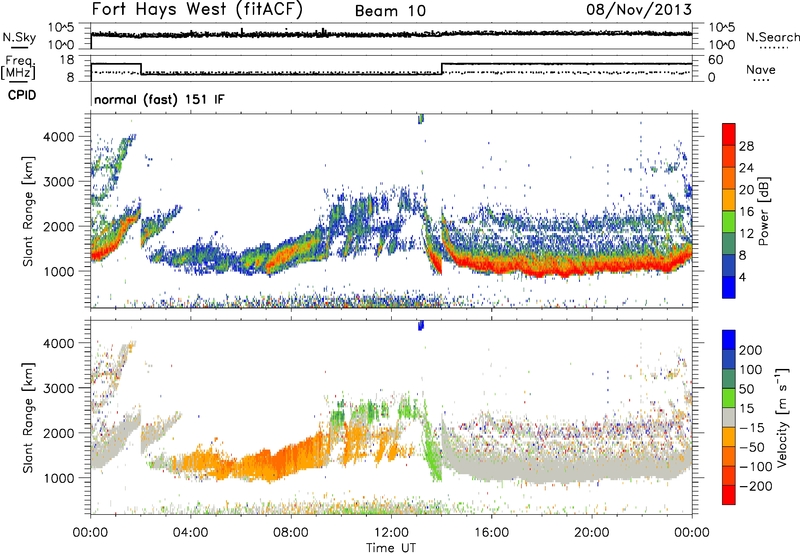
Task: Click the 'Time UT' axis title
Action: (x=391, y=547)
